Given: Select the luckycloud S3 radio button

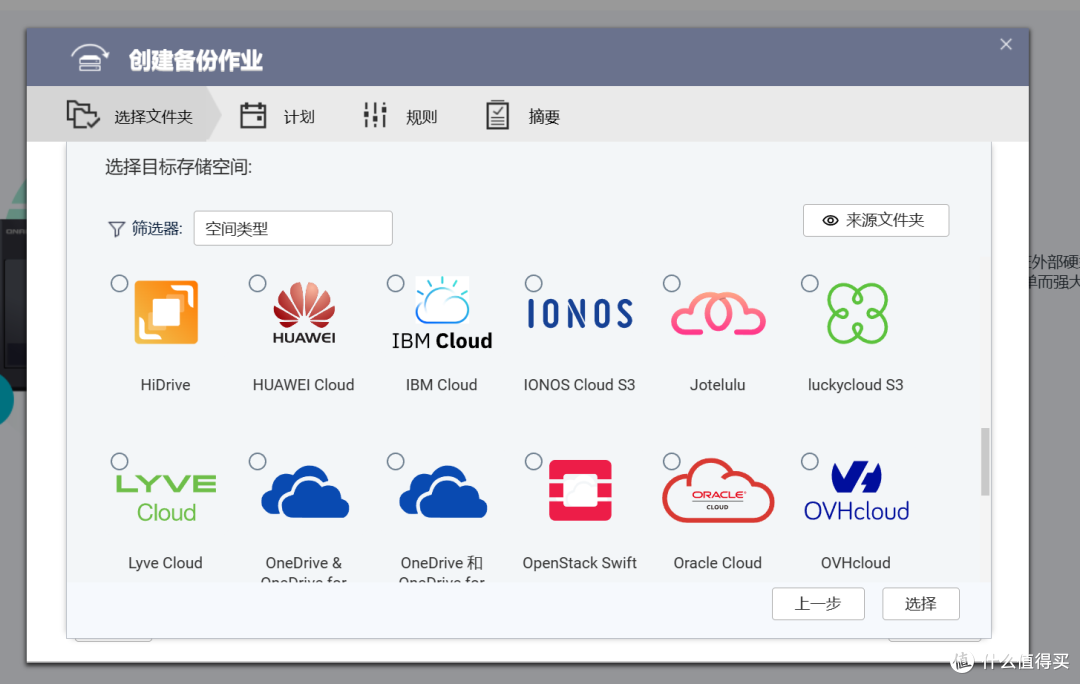Looking at the screenshot, I should (810, 283).
